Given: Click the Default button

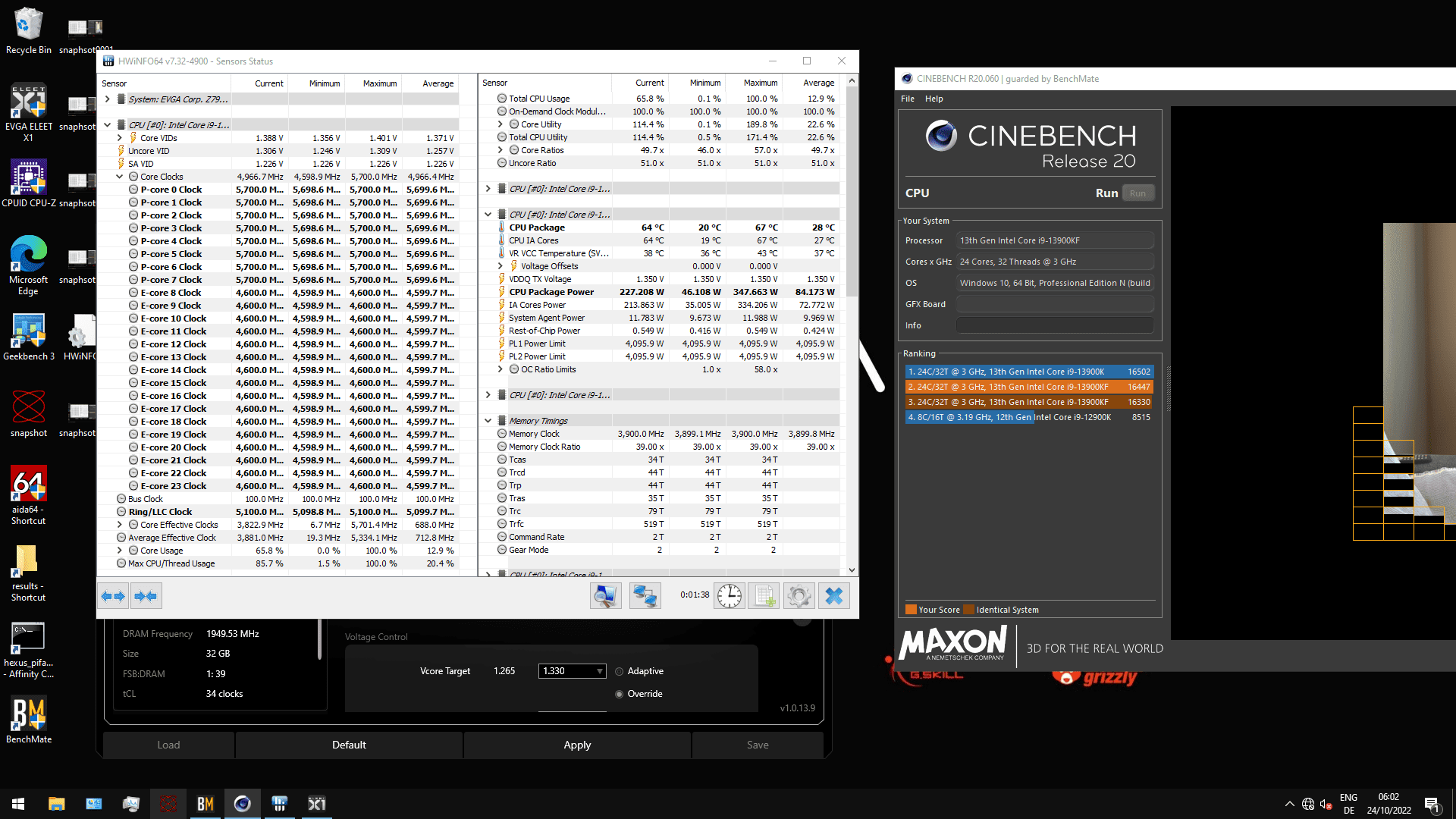Looking at the screenshot, I should click(349, 745).
